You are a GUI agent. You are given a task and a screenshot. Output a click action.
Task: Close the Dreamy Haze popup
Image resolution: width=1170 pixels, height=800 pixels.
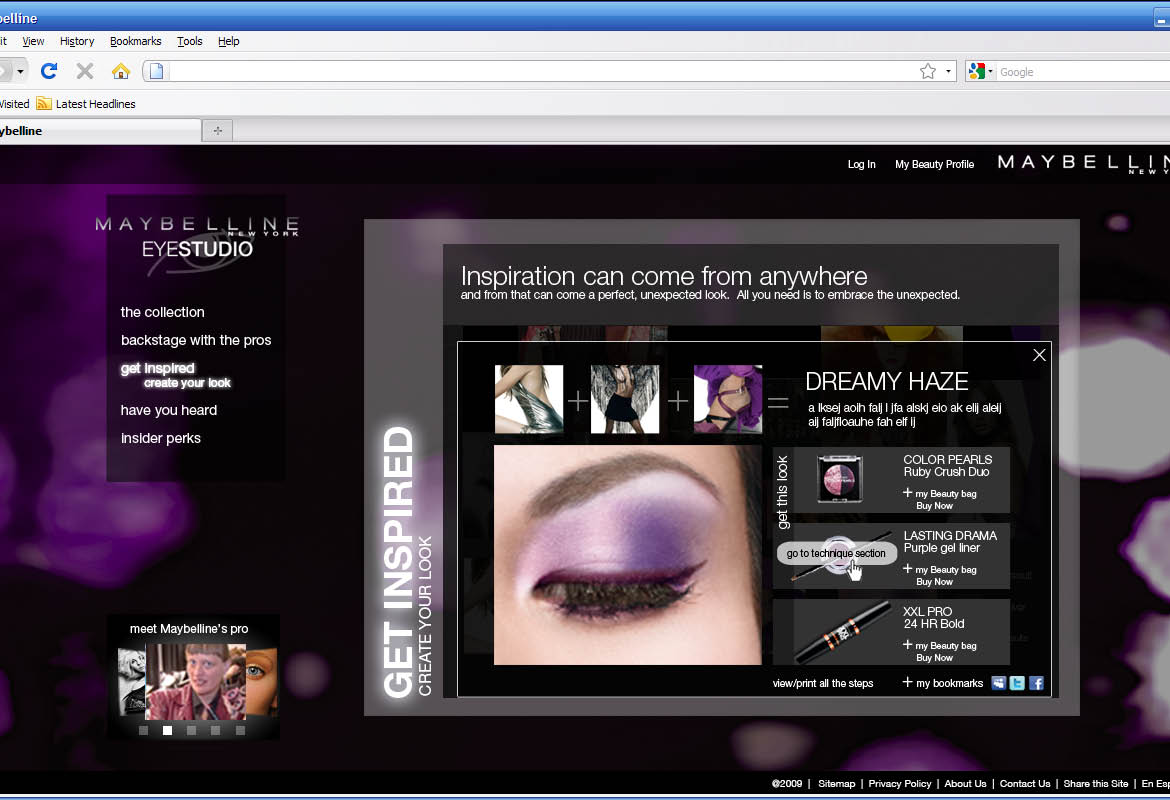click(1039, 355)
